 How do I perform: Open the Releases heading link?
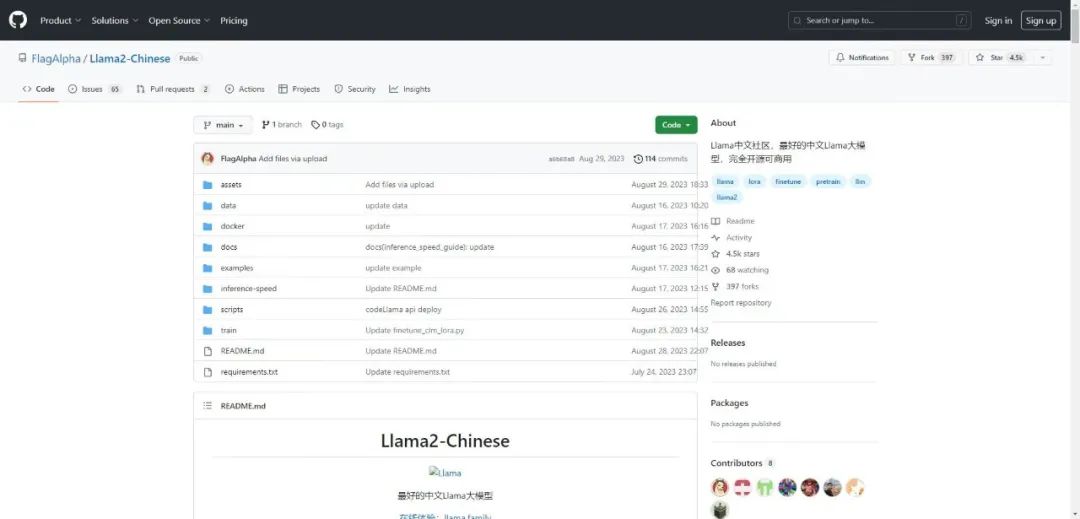click(728, 343)
